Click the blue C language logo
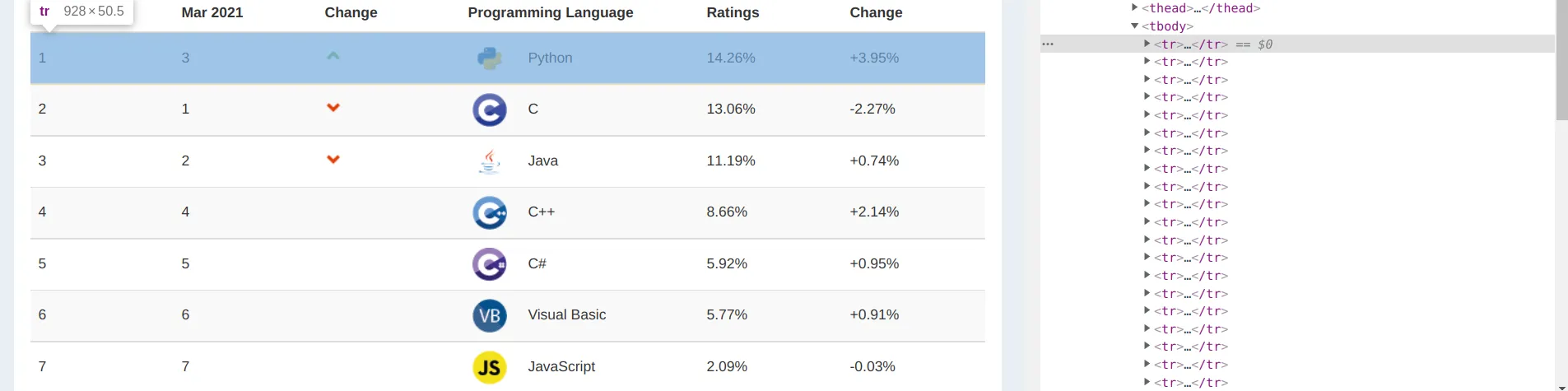 point(490,109)
